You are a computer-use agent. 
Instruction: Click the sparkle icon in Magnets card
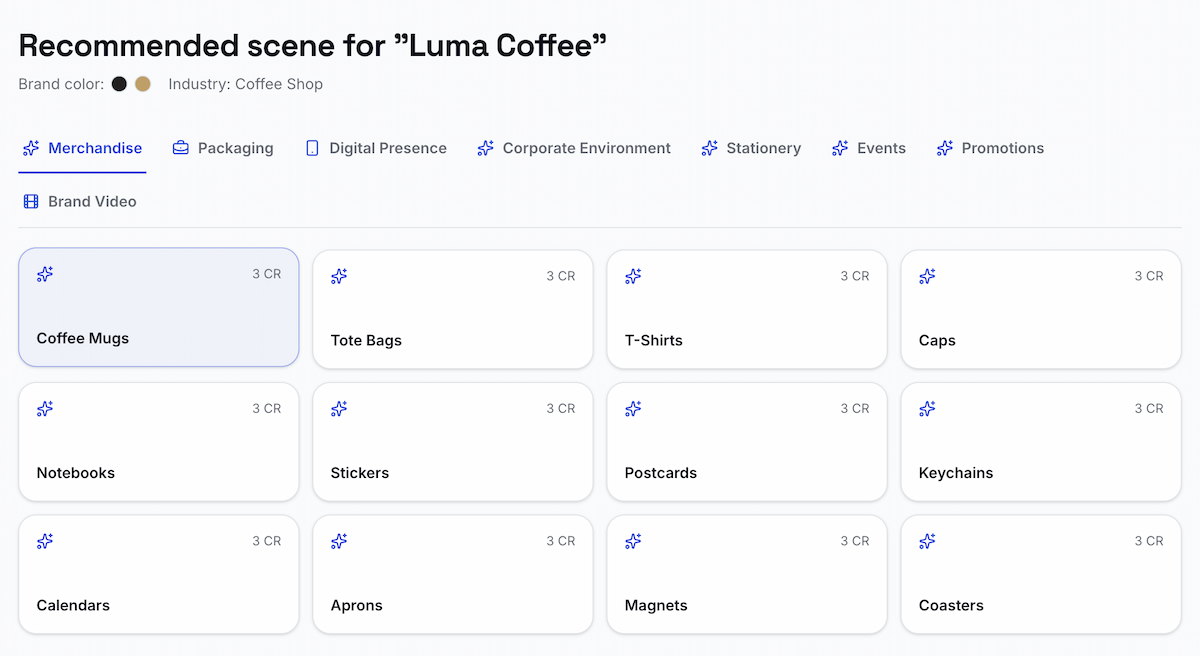[x=633, y=541]
